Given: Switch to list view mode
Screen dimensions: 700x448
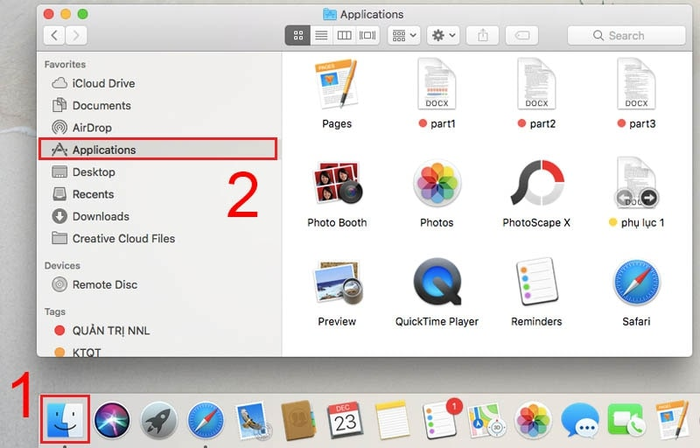Looking at the screenshot, I should point(321,35).
